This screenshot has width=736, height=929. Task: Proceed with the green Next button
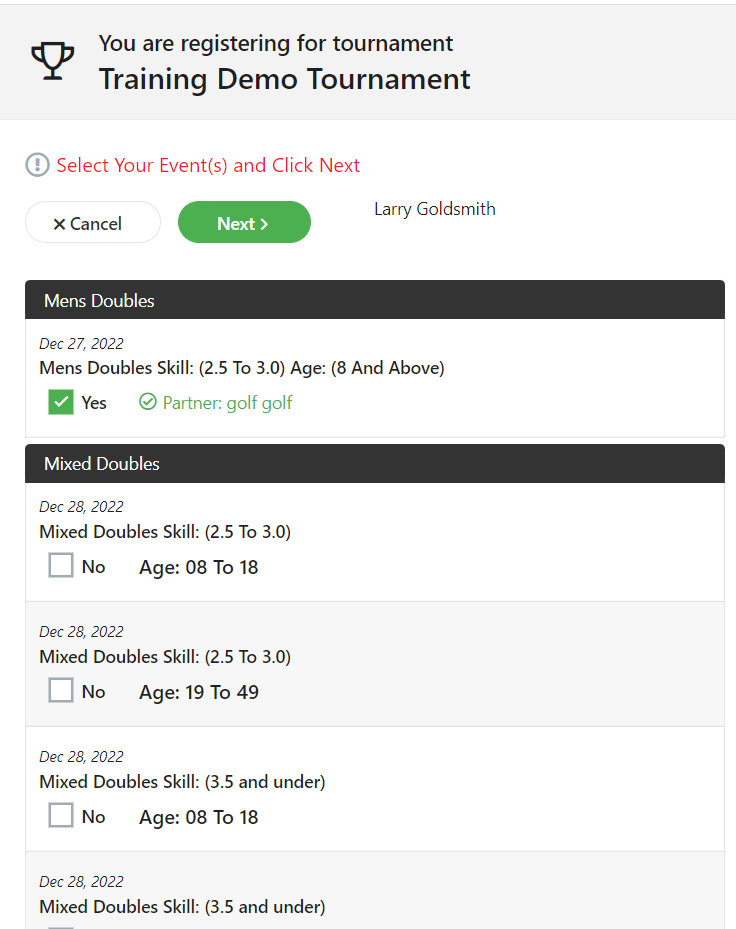click(244, 223)
